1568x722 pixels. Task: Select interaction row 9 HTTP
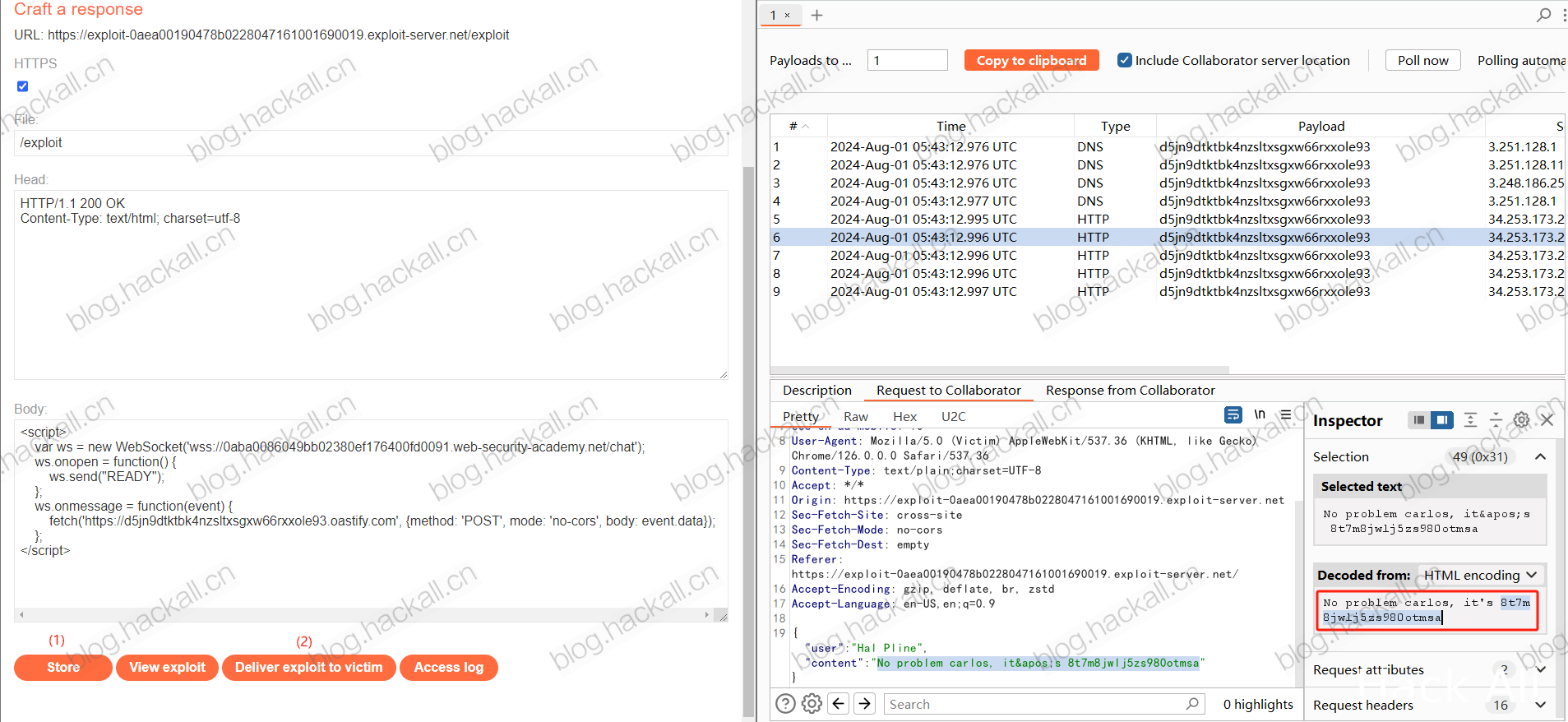point(1168,291)
